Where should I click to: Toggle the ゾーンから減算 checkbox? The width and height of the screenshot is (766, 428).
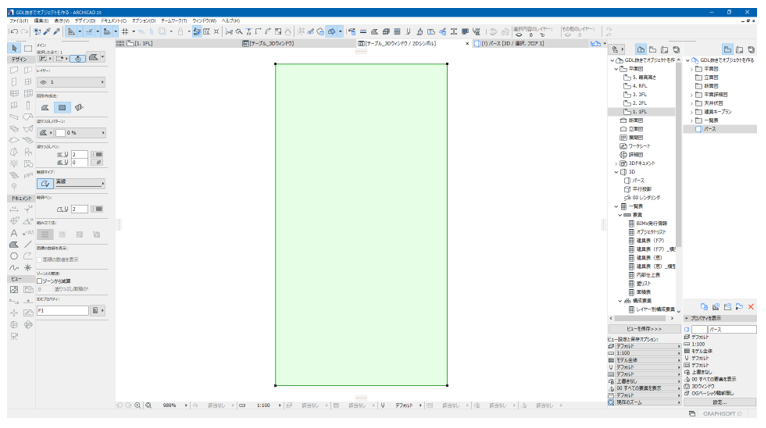[x=40, y=281]
